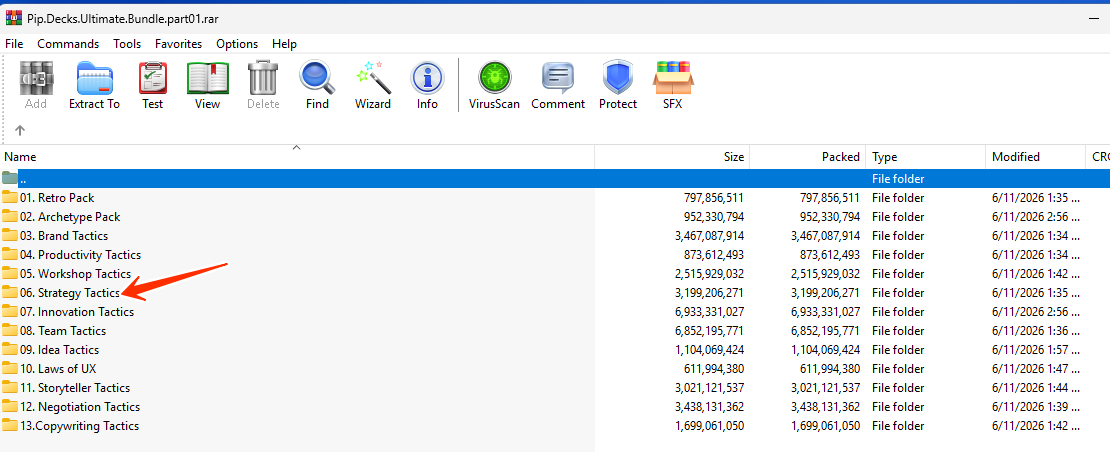The width and height of the screenshot is (1110, 452).
Task: Select the '02. Archetype Pack' folder name
Action: coord(70,216)
